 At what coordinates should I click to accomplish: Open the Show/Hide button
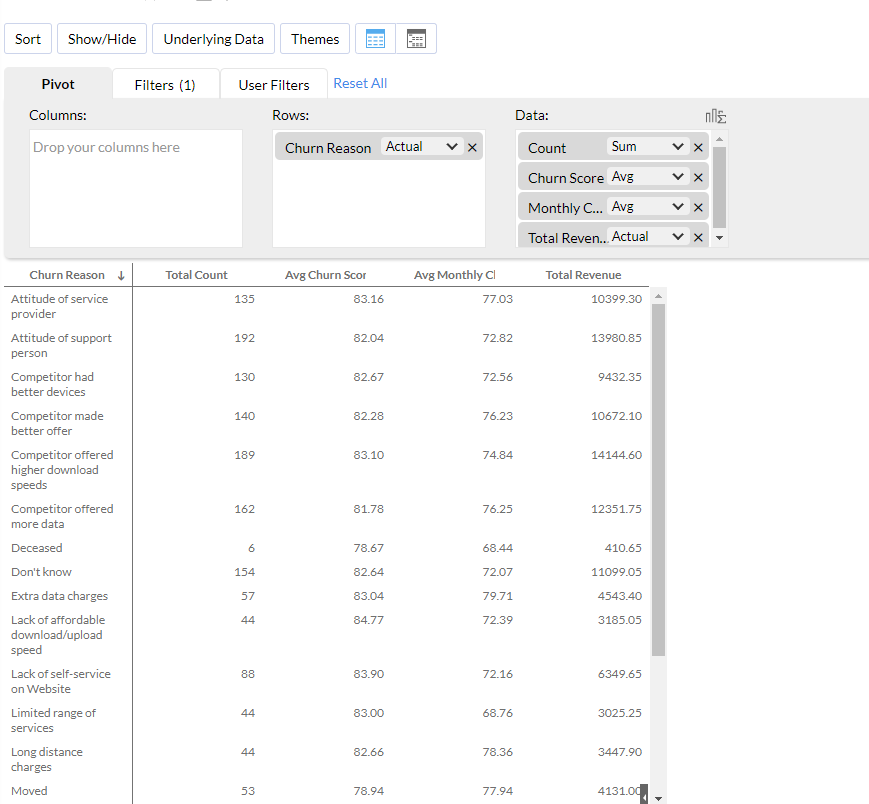[x=102, y=39]
